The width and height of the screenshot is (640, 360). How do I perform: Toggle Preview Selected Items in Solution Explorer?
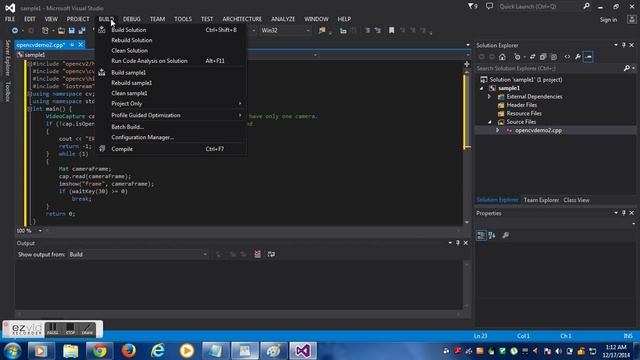pyautogui.click(x=588, y=57)
